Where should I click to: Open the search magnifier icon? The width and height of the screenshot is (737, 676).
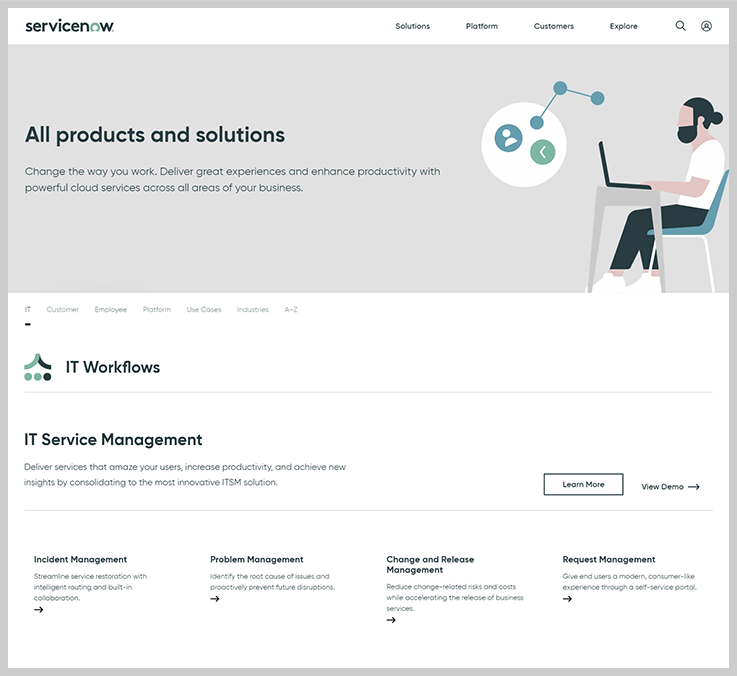[680, 26]
